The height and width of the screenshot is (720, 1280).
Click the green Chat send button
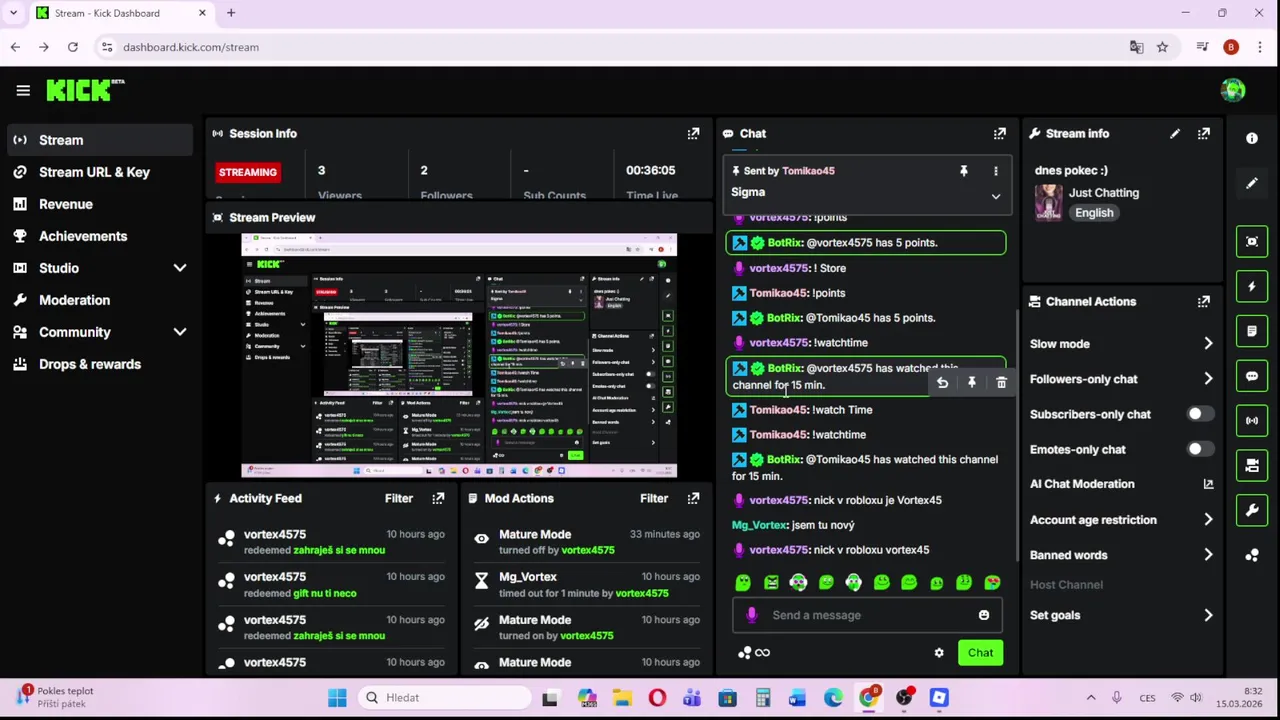[980, 653]
